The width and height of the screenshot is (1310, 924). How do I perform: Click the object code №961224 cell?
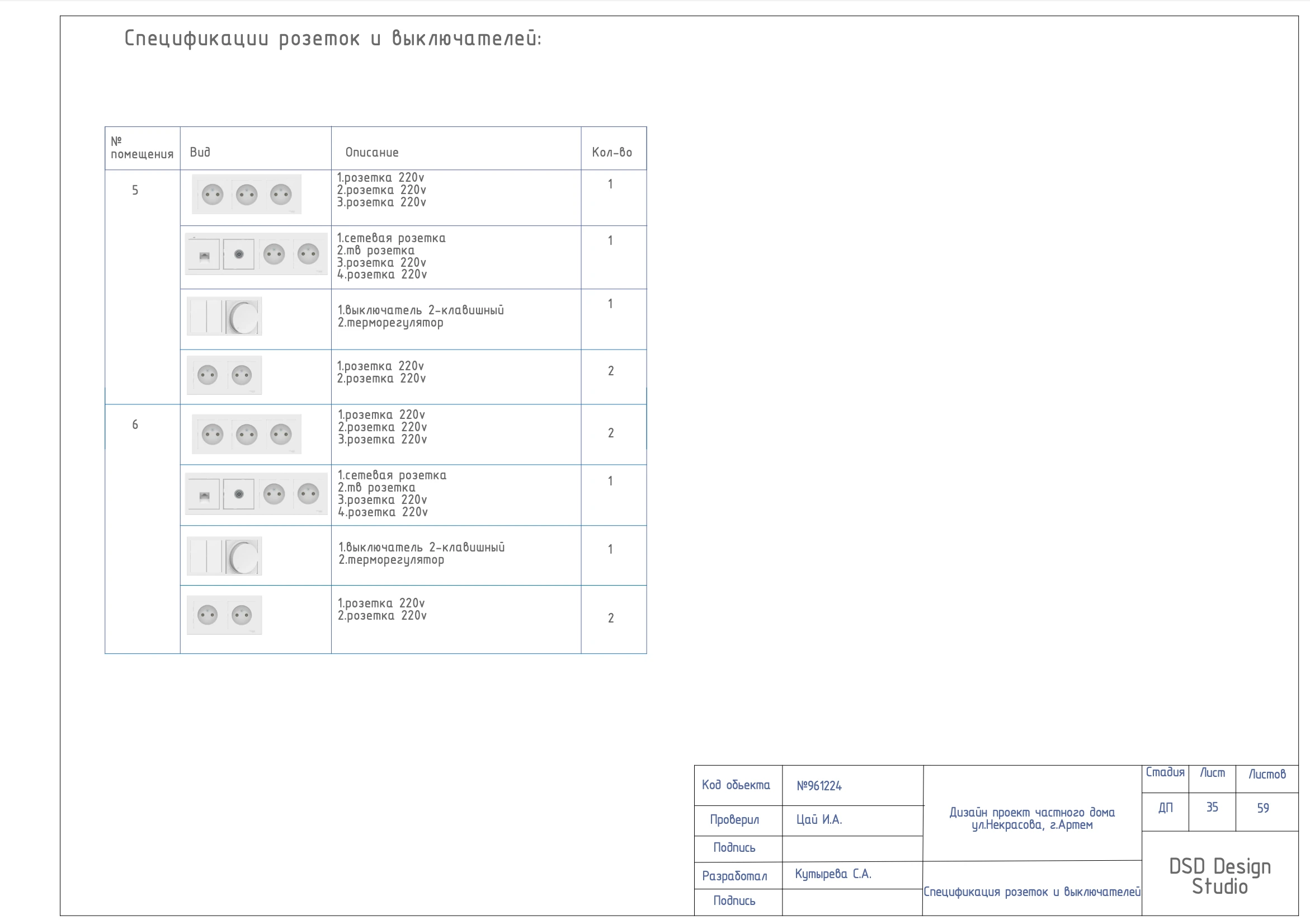[819, 786]
